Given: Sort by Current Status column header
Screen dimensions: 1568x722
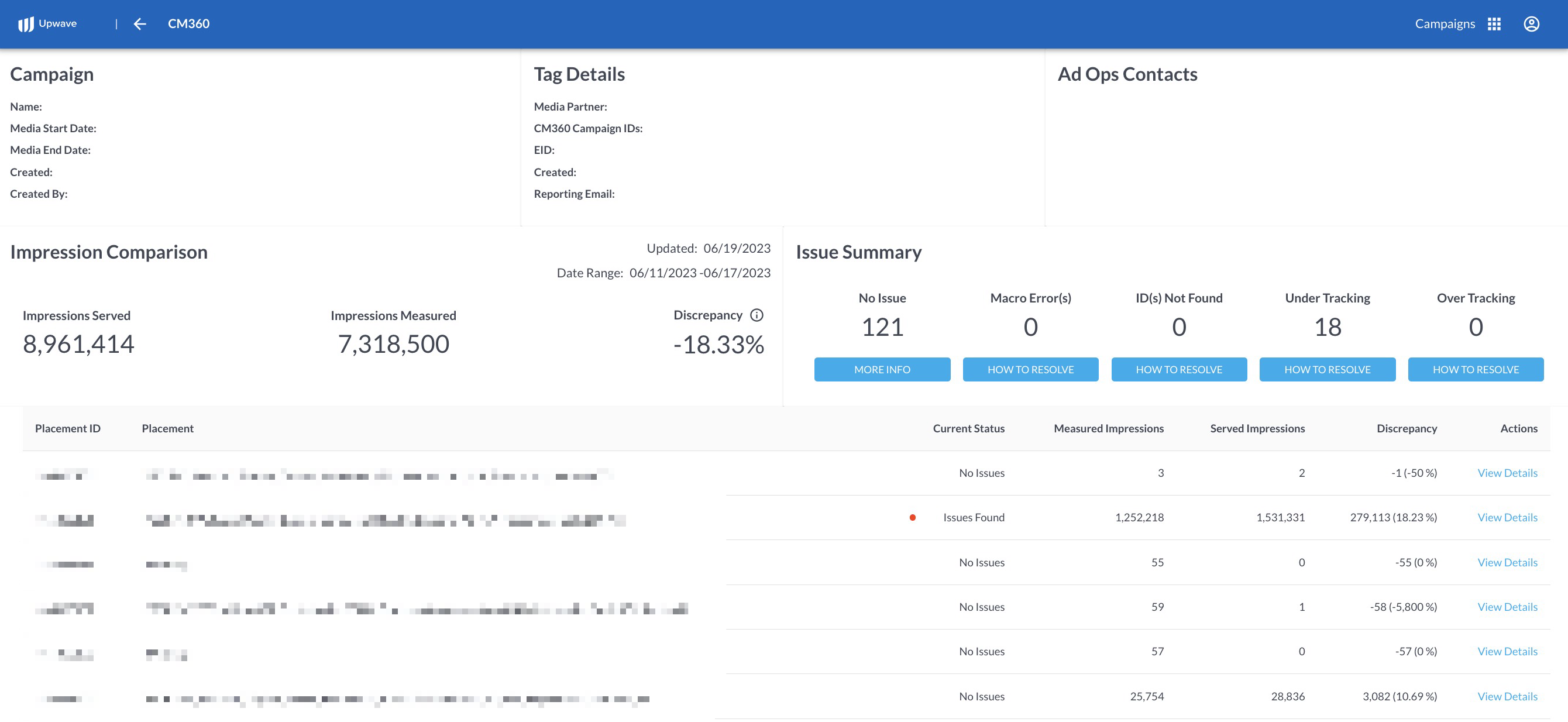Looking at the screenshot, I should (x=968, y=428).
